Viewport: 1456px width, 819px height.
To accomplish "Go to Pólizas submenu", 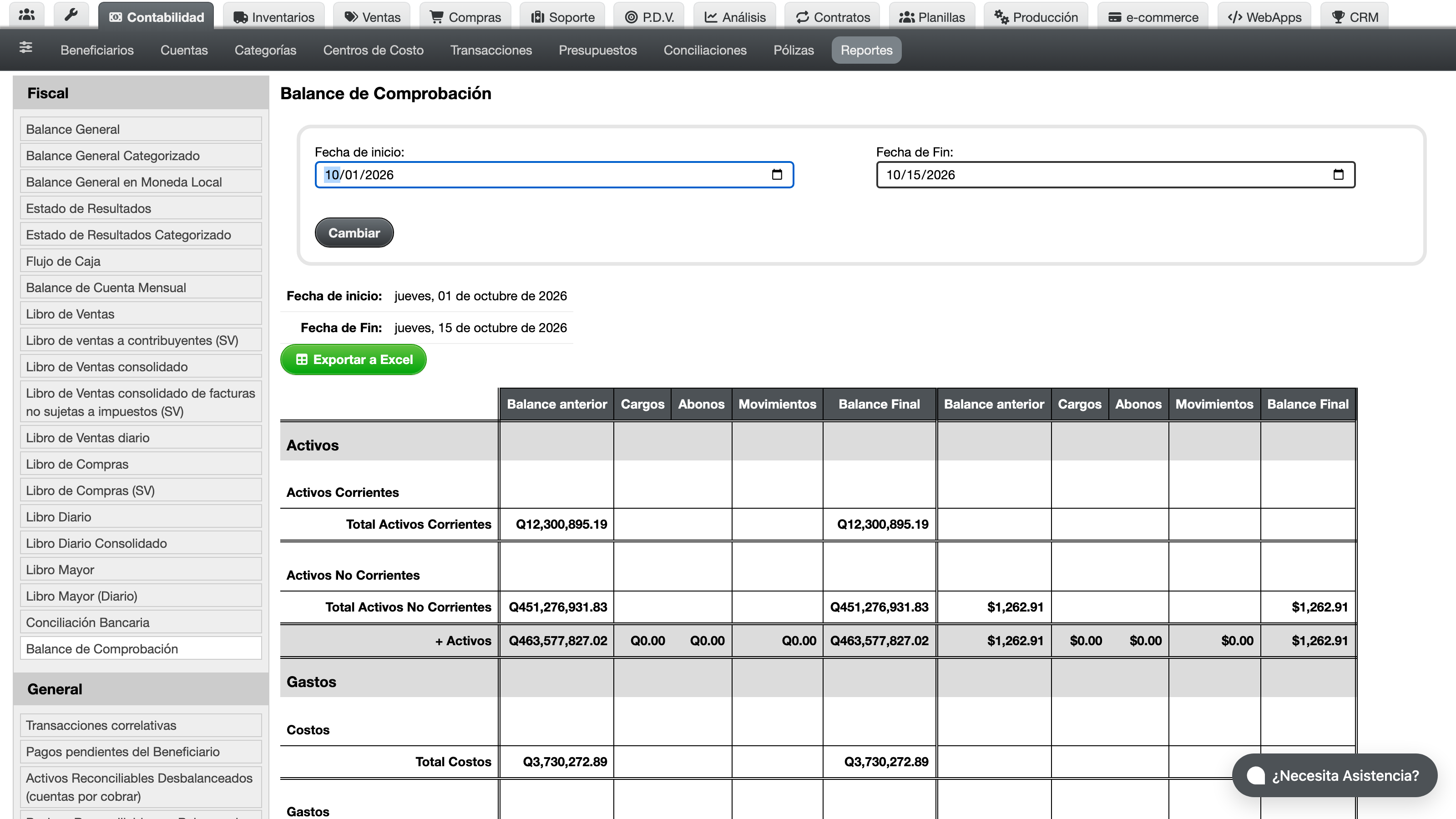I will pyautogui.click(x=794, y=50).
